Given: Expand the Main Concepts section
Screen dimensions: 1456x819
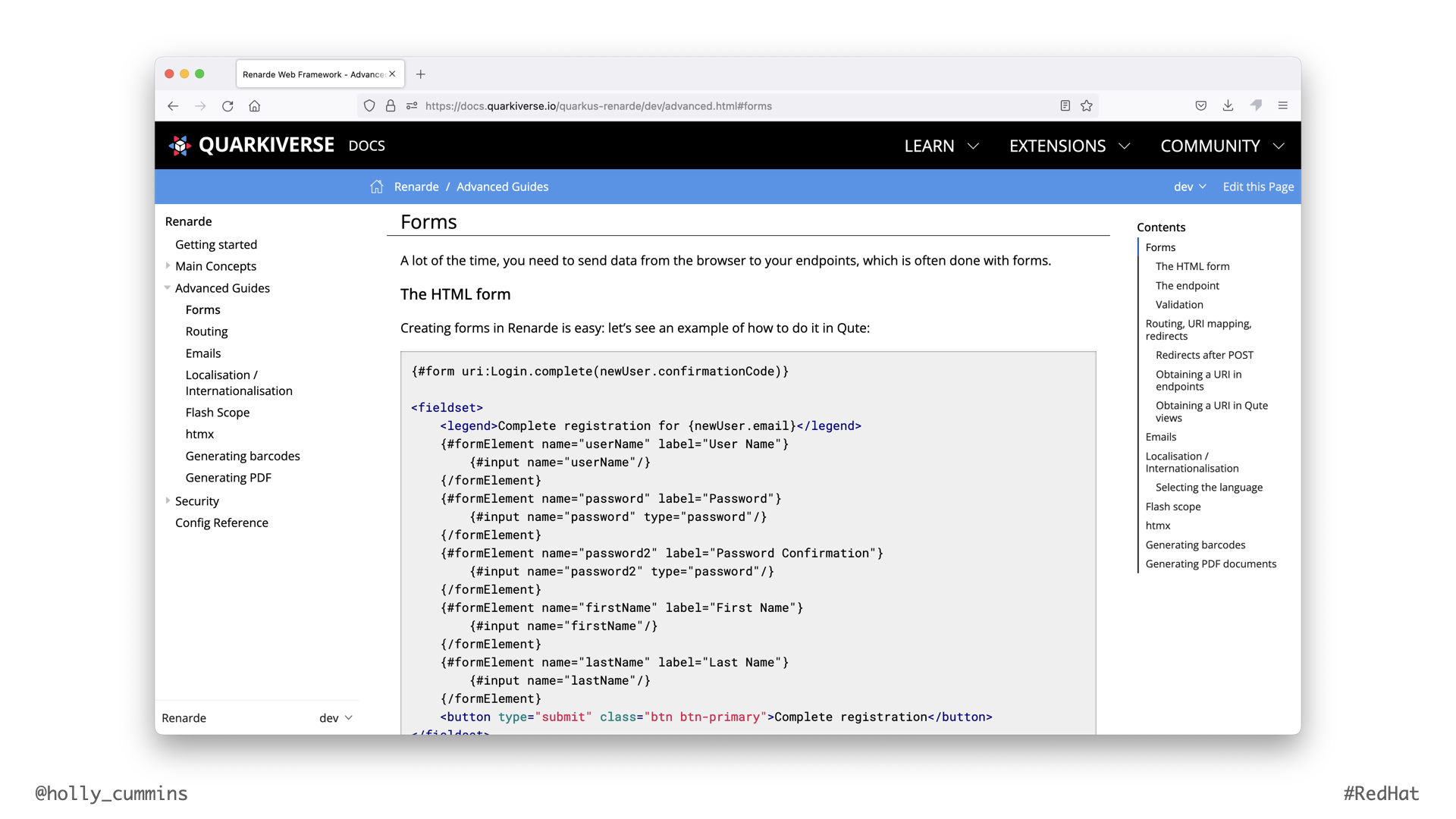Looking at the screenshot, I should 168,266.
